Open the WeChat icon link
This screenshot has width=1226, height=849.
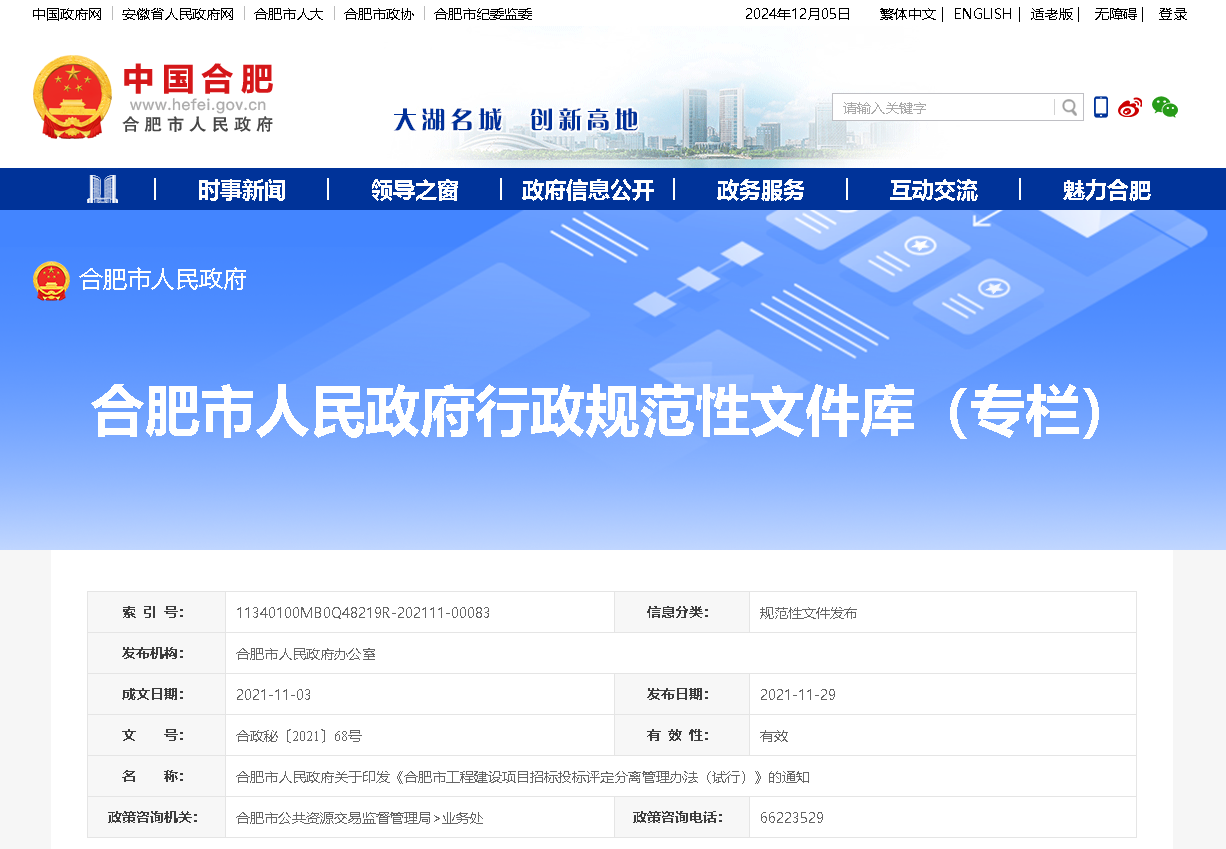(x=1164, y=107)
